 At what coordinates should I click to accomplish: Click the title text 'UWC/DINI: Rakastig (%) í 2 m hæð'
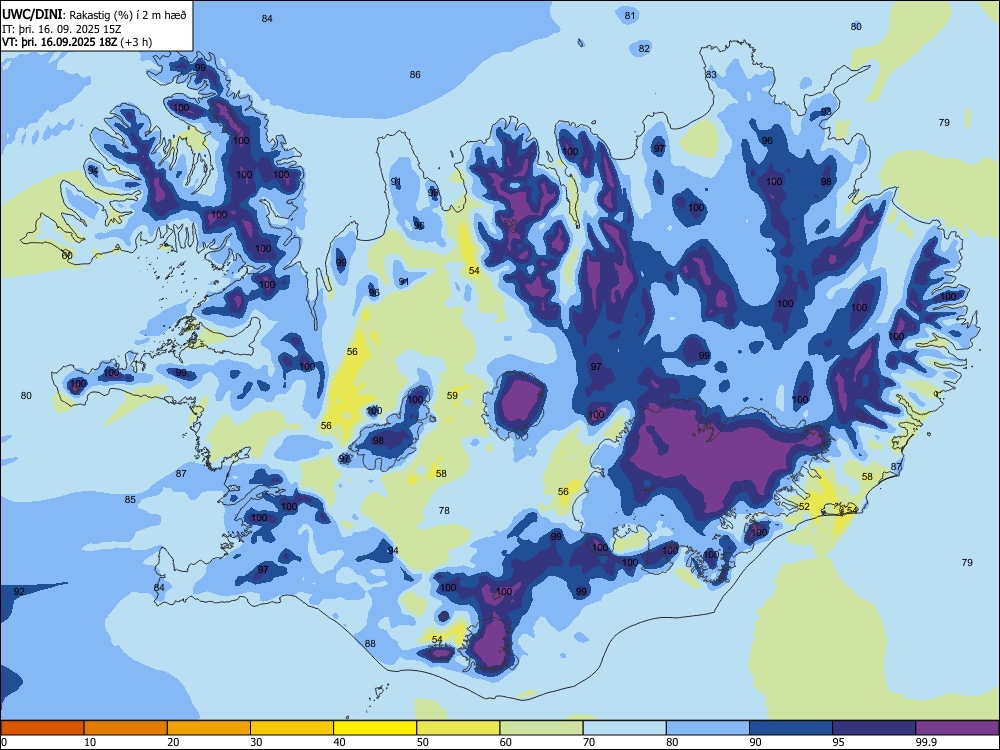tap(94, 15)
